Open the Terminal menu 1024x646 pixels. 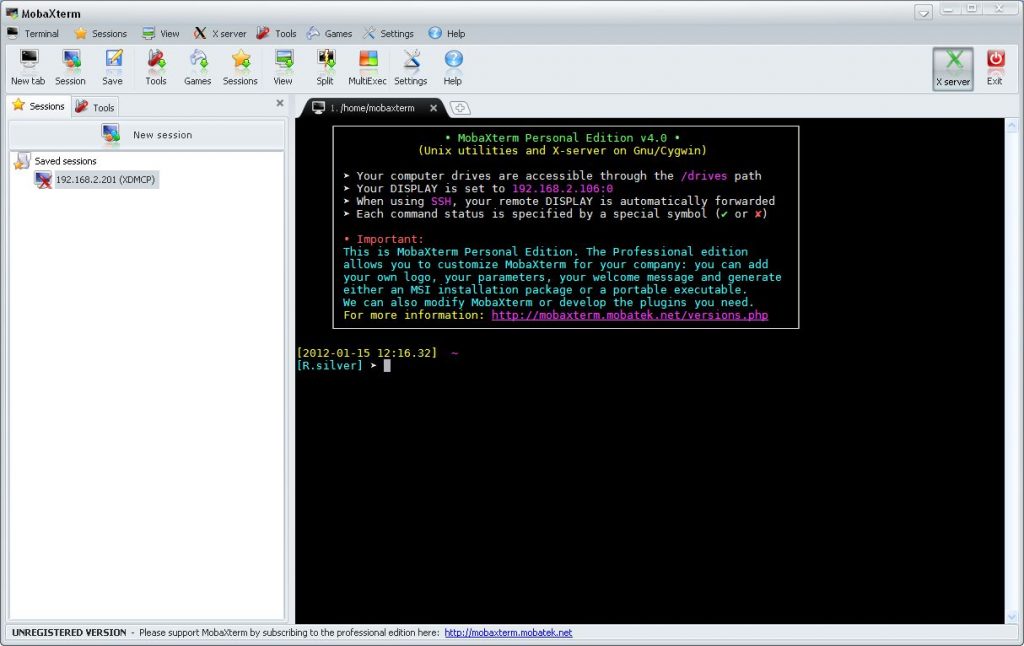click(x=33, y=33)
